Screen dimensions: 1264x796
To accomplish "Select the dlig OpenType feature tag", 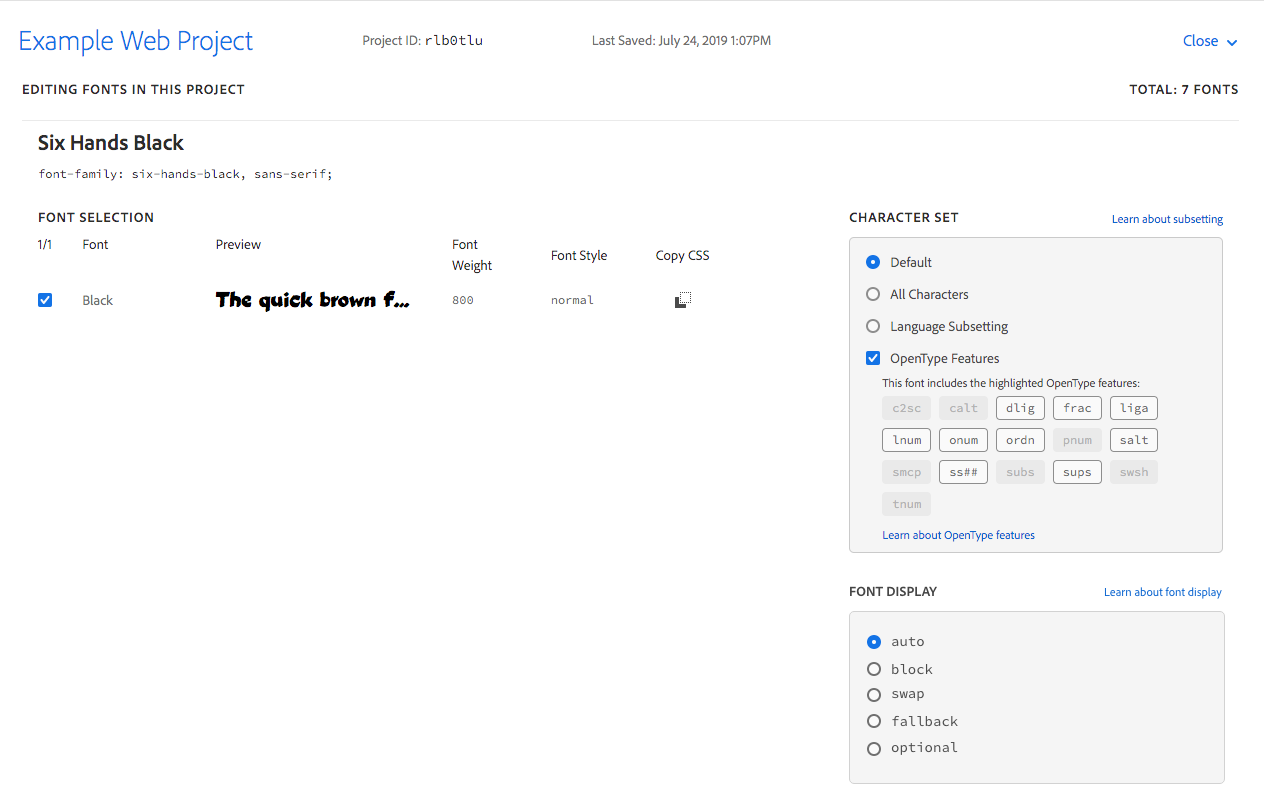I will (1020, 407).
